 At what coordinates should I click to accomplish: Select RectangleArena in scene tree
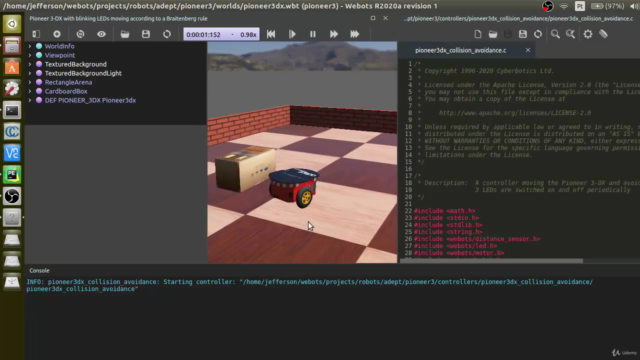tap(68, 82)
